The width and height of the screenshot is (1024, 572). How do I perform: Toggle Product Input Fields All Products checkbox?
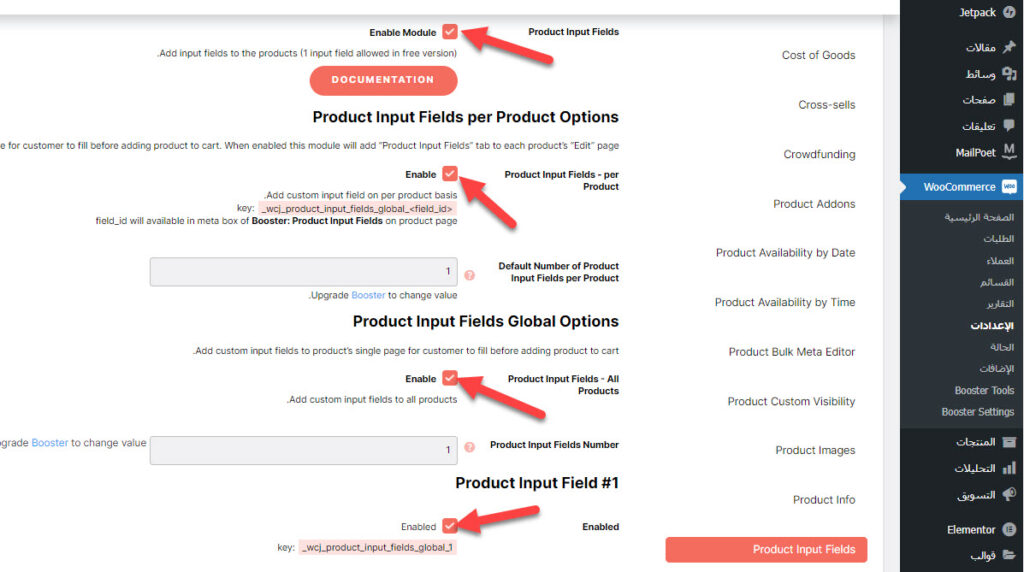pos(449,378)
